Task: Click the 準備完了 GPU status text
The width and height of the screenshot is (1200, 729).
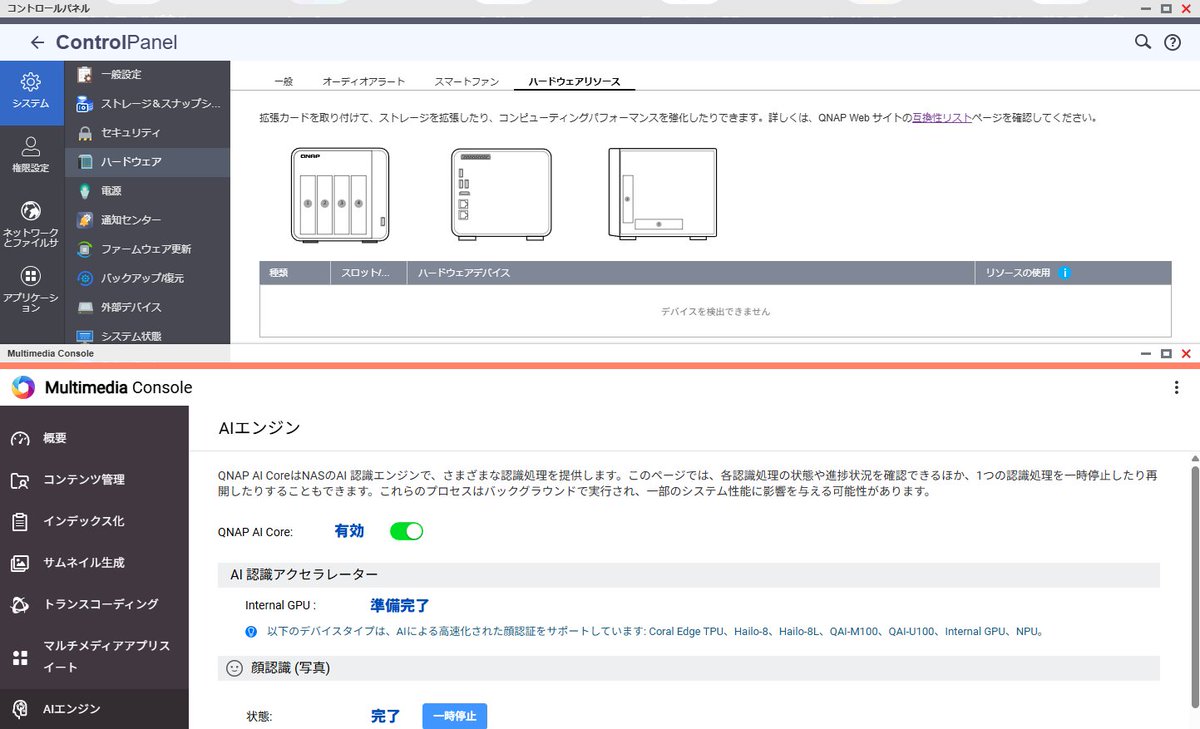Action: click(400, 606)
